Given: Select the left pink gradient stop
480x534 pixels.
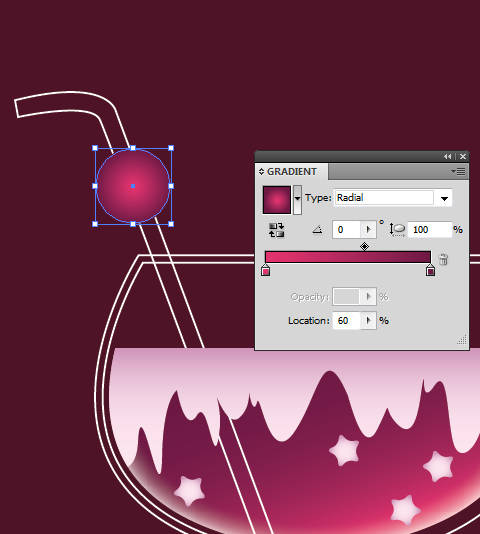Looking at the screenshot, I should coord(265,270).
